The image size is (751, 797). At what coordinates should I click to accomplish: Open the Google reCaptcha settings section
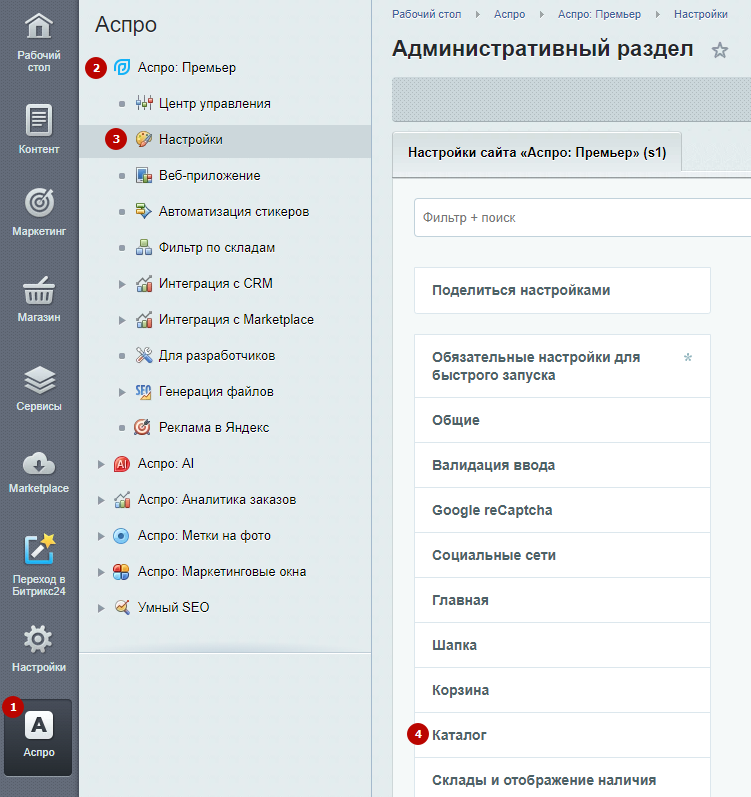pos(492,510)
